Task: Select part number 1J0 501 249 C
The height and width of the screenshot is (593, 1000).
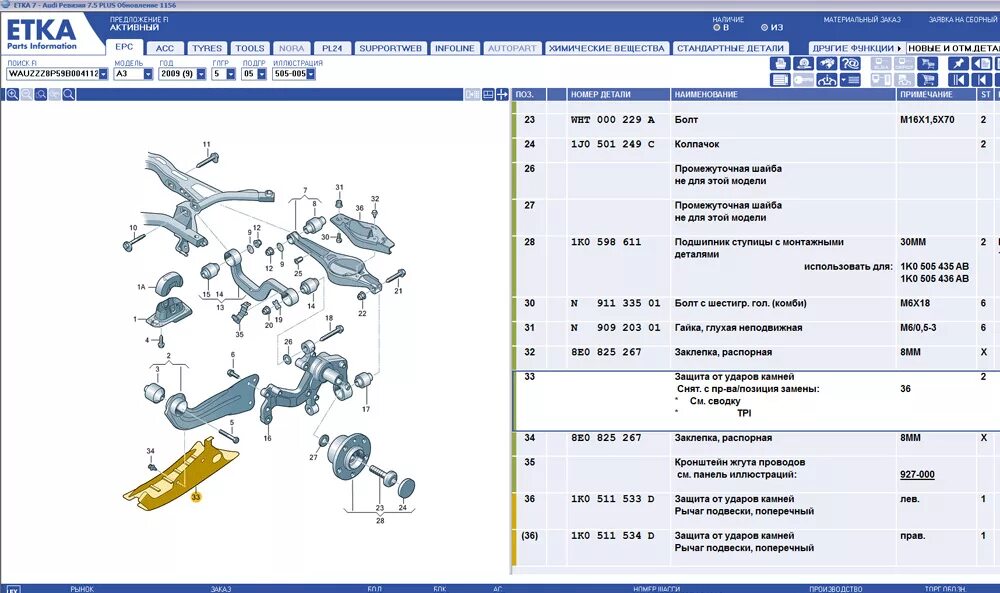Action: pos(612,144)
